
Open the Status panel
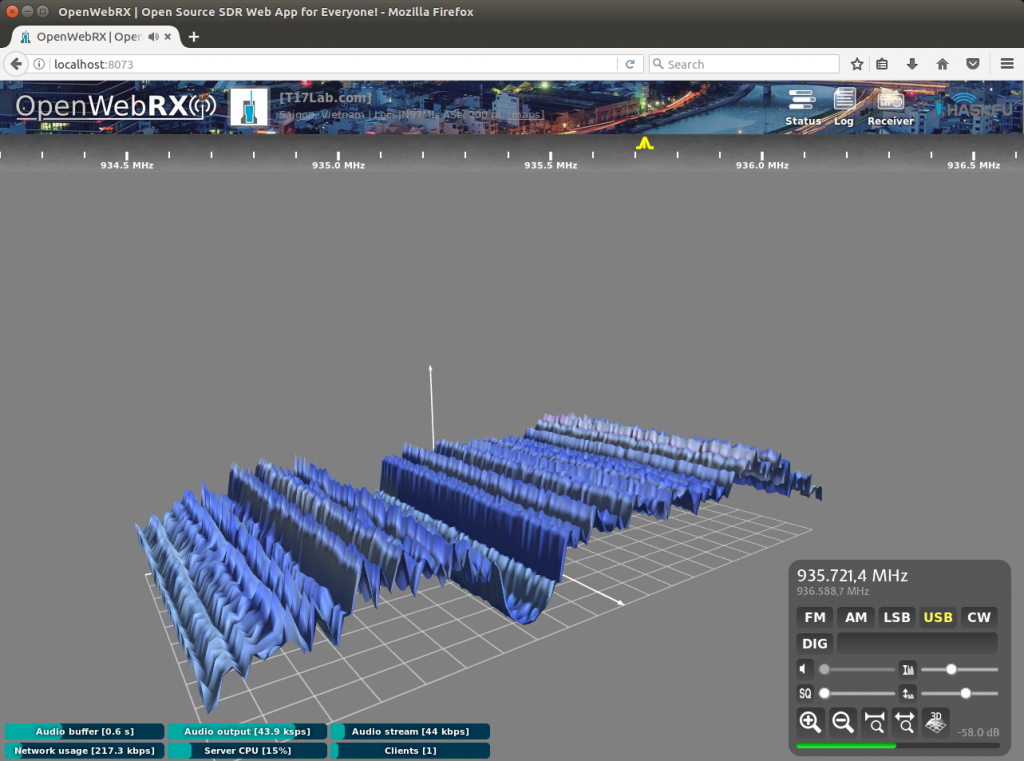pos(802,106)
